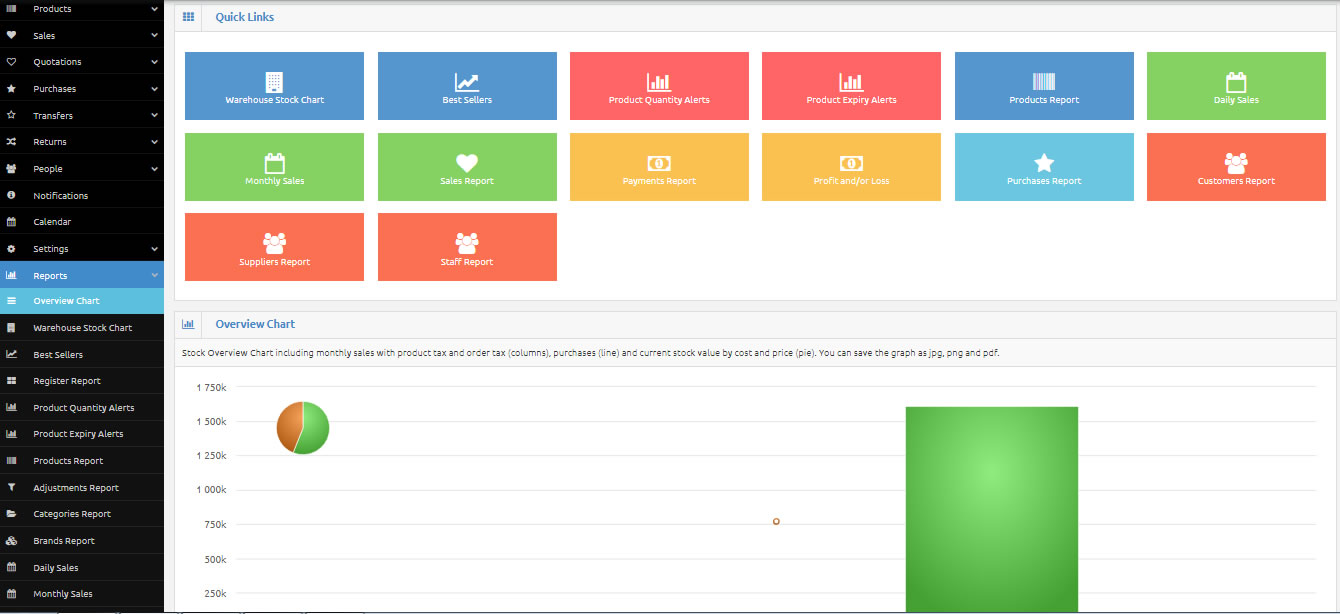Screen dimensions: 1340x614
Task: Open the Daily Sales calendar tile
Action: pos(1236,87)
